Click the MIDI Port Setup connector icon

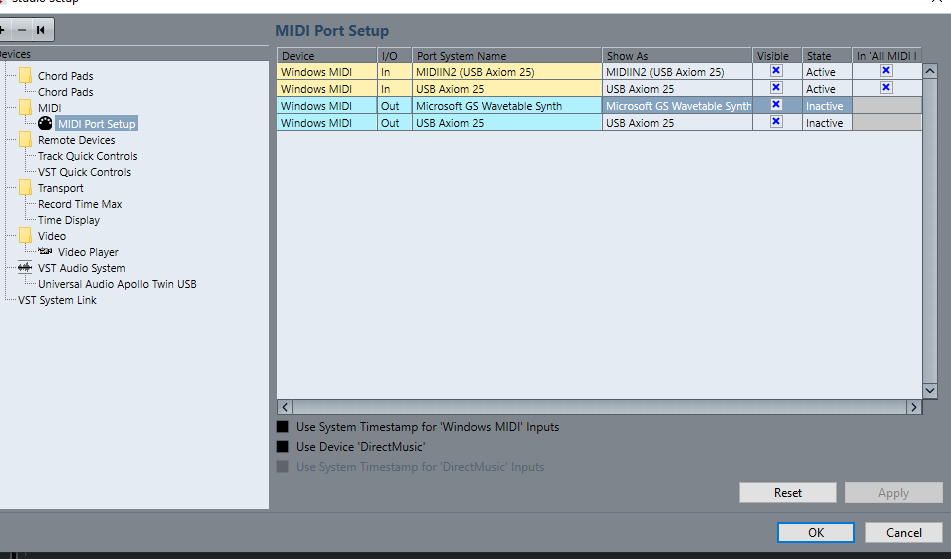pos(45,123)
